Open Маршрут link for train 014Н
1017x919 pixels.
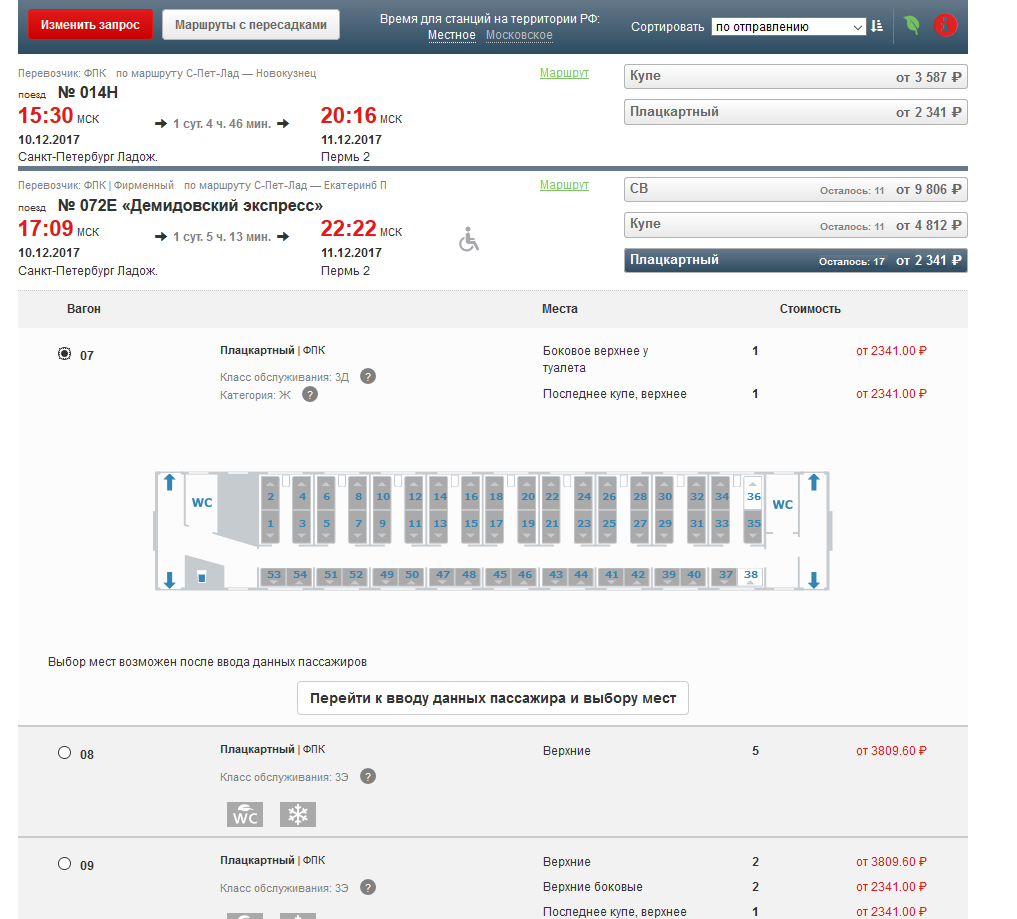click(564, 73)
